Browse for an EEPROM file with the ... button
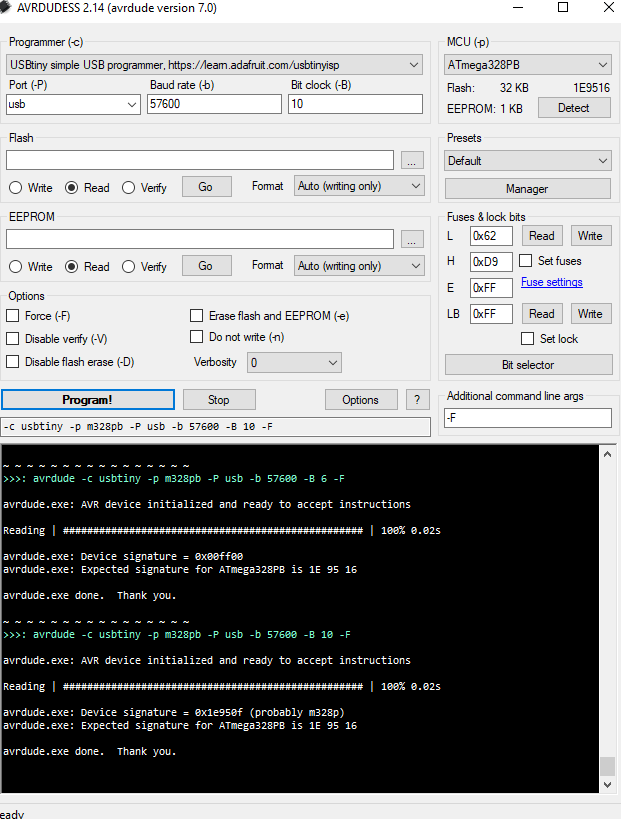621x819 pixels. pos(412,239)
